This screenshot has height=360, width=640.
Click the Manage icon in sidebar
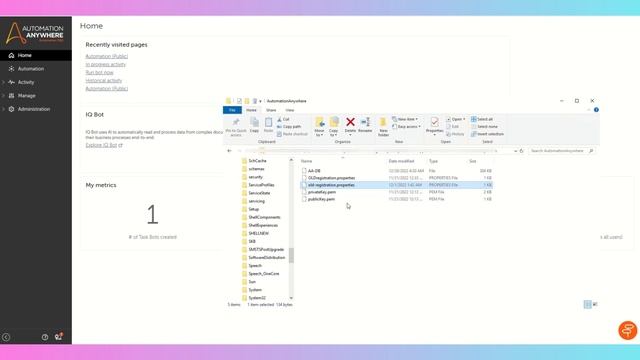point(11,96)
